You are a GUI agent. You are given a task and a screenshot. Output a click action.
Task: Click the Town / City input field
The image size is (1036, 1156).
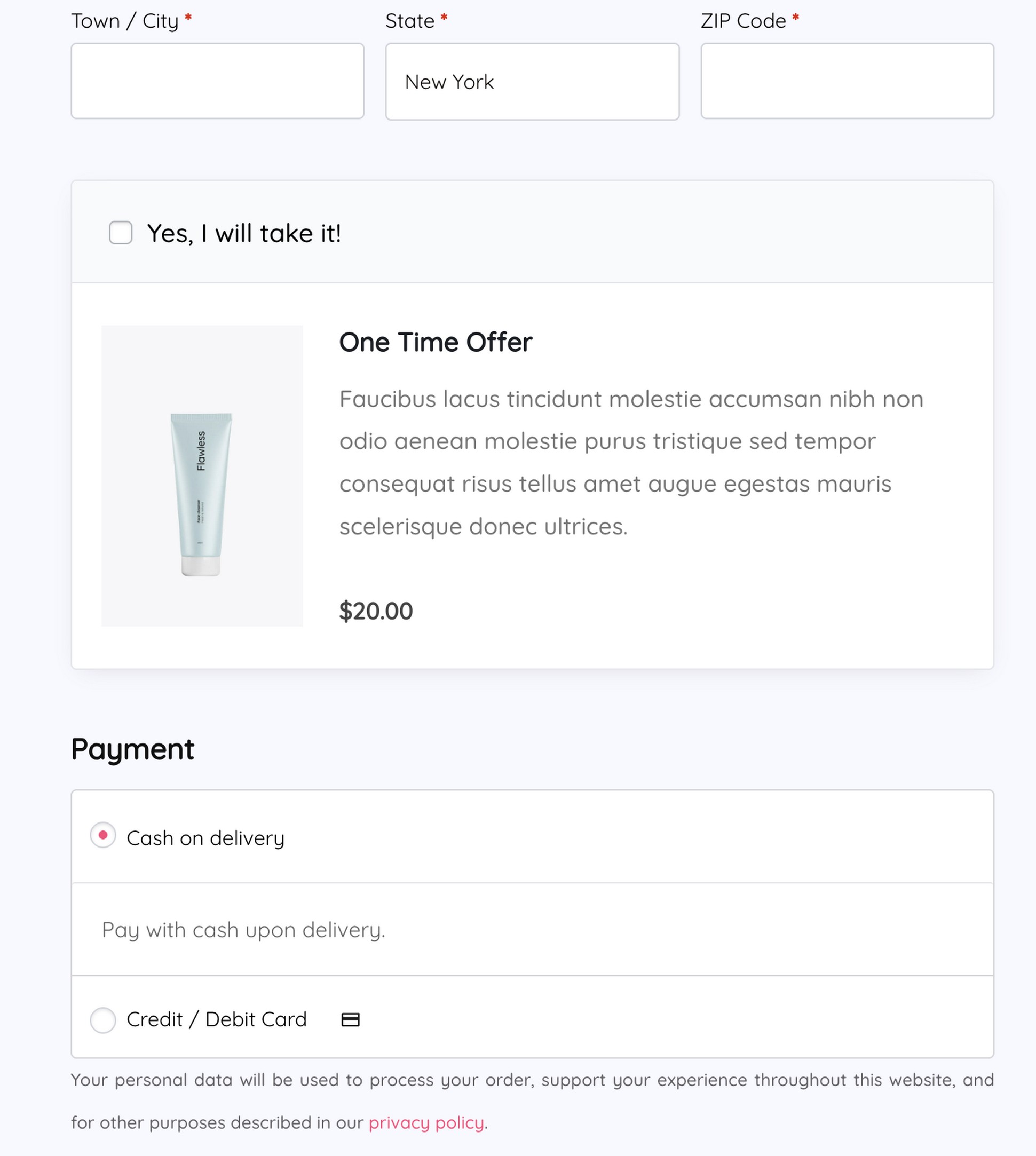217,81
